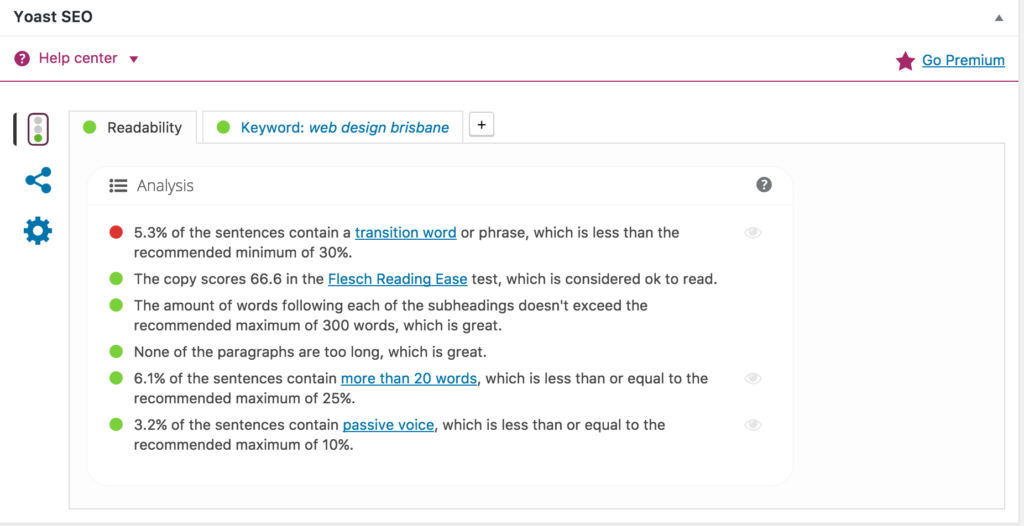Click green dot on the Keyword tab
This screenshot has height=526, width=1024.
click(x=223, y=127)
